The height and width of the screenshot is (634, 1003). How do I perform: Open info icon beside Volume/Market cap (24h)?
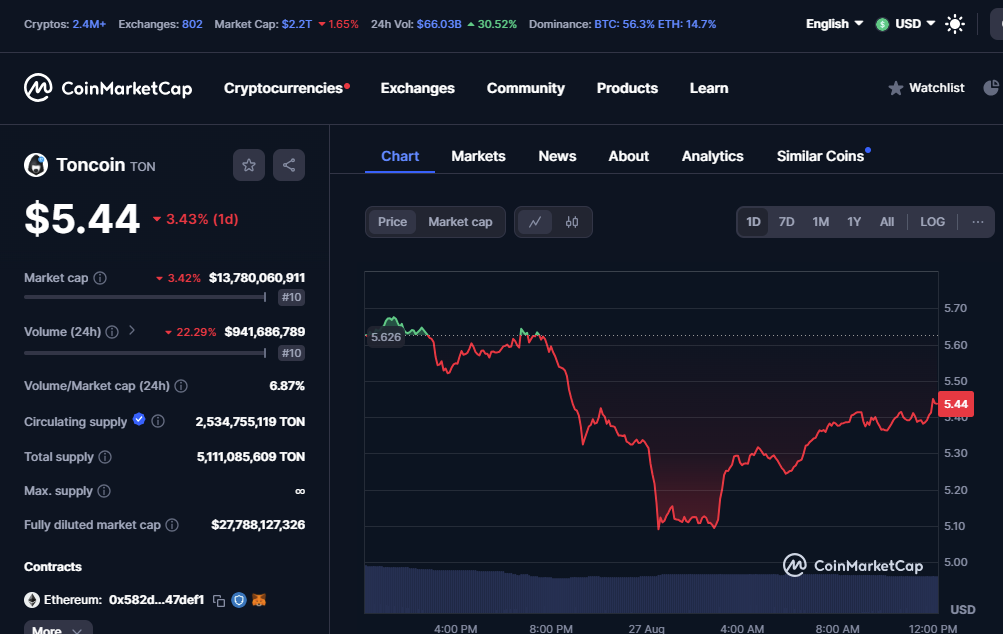(181, 386)
